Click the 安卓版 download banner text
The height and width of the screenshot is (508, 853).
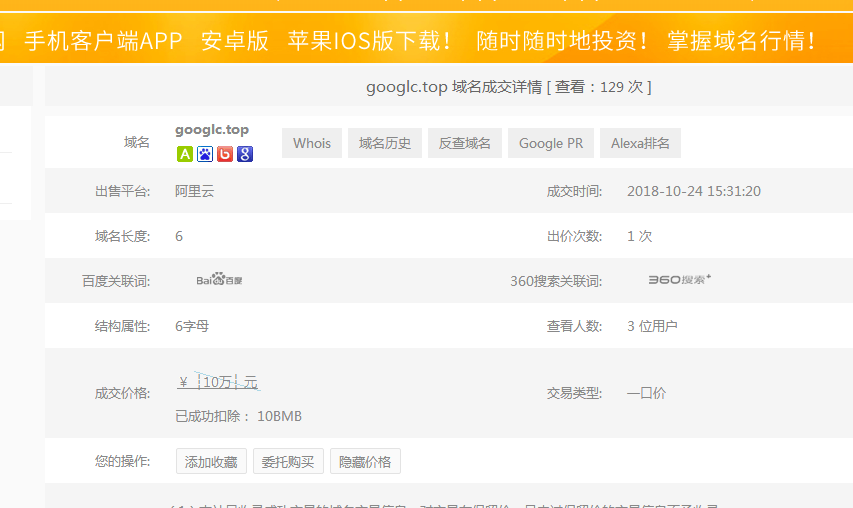[235, 41]
